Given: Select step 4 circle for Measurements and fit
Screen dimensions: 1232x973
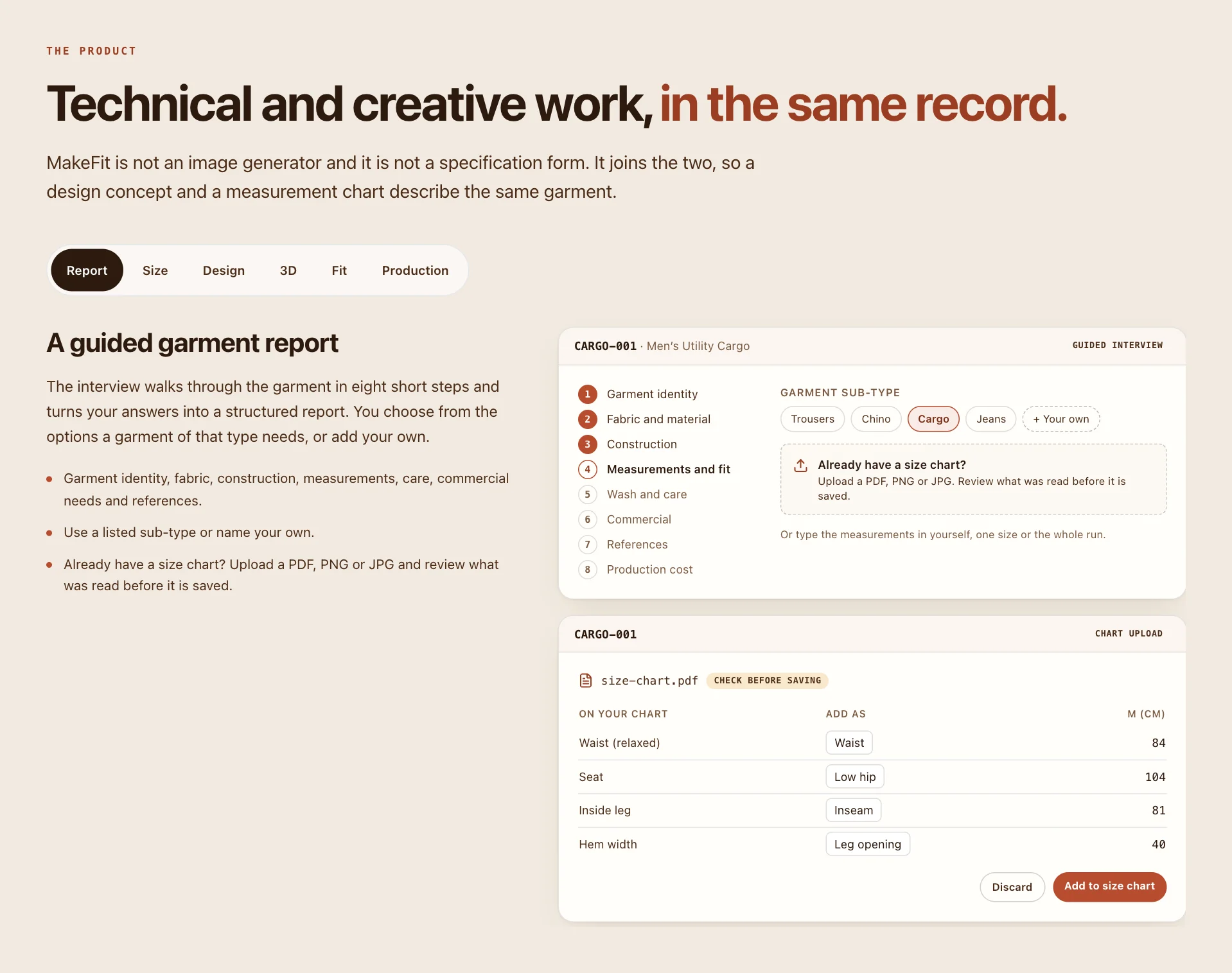Looking at the screenshot, I should 587,469.
